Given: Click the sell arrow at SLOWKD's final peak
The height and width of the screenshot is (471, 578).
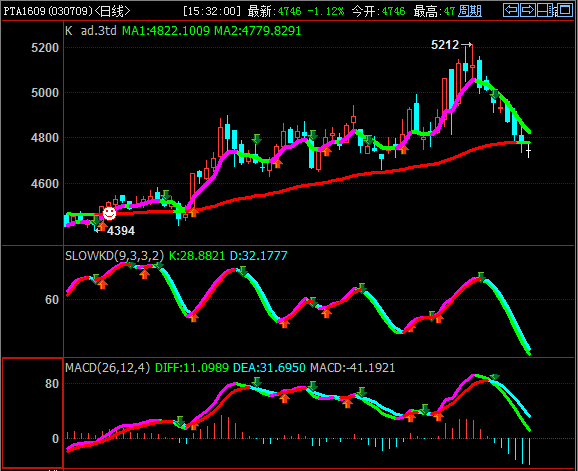Looking at the screenshot, I should pos(480,277).
